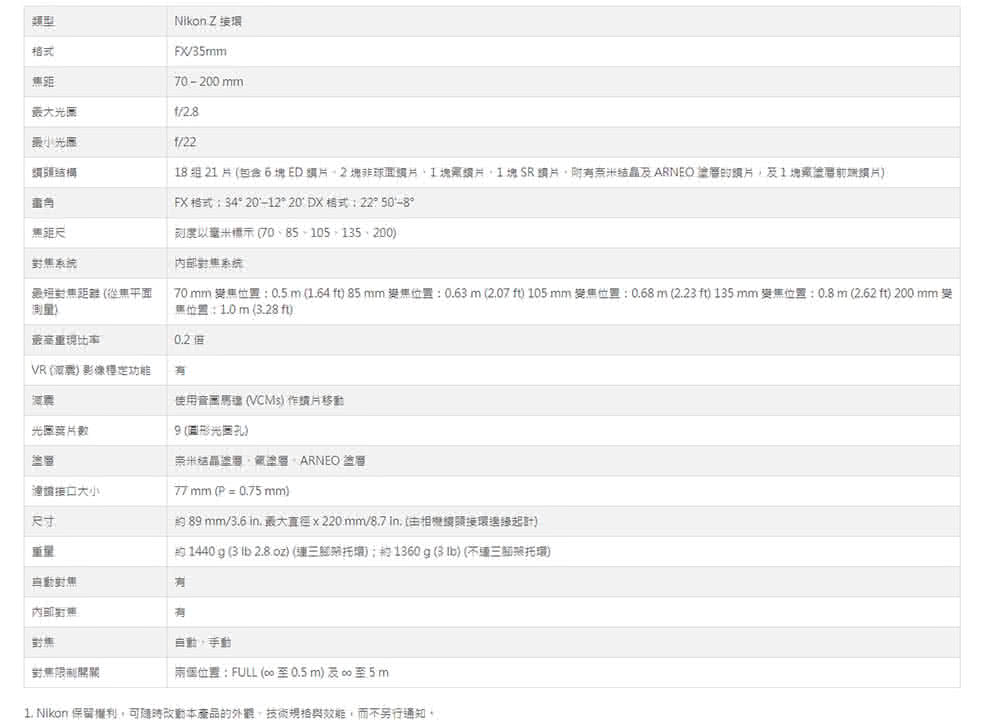Click the '70 – 200 mm' focal length value
The image size is (1000, 728).
coord(208,81)
